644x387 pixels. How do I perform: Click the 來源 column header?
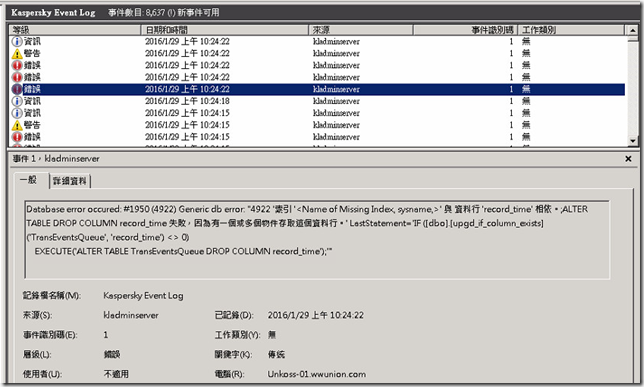(361, 30)
